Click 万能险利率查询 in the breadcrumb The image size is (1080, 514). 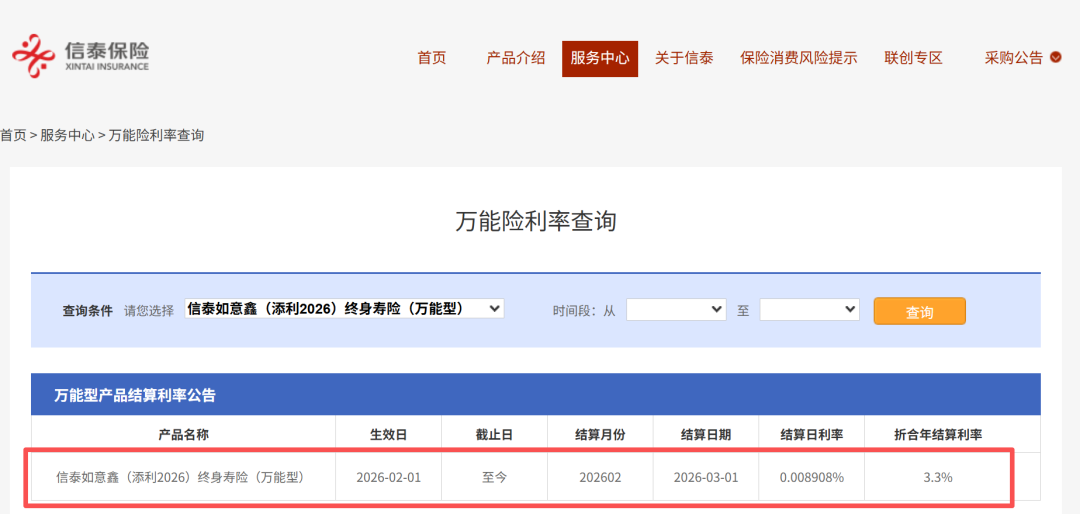[x=156, y=135]
